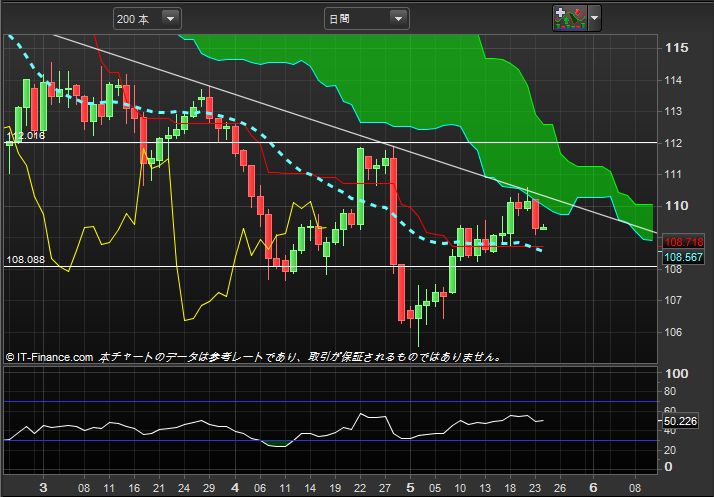
Task: Click the 110 price axis label
Action: 677,206
